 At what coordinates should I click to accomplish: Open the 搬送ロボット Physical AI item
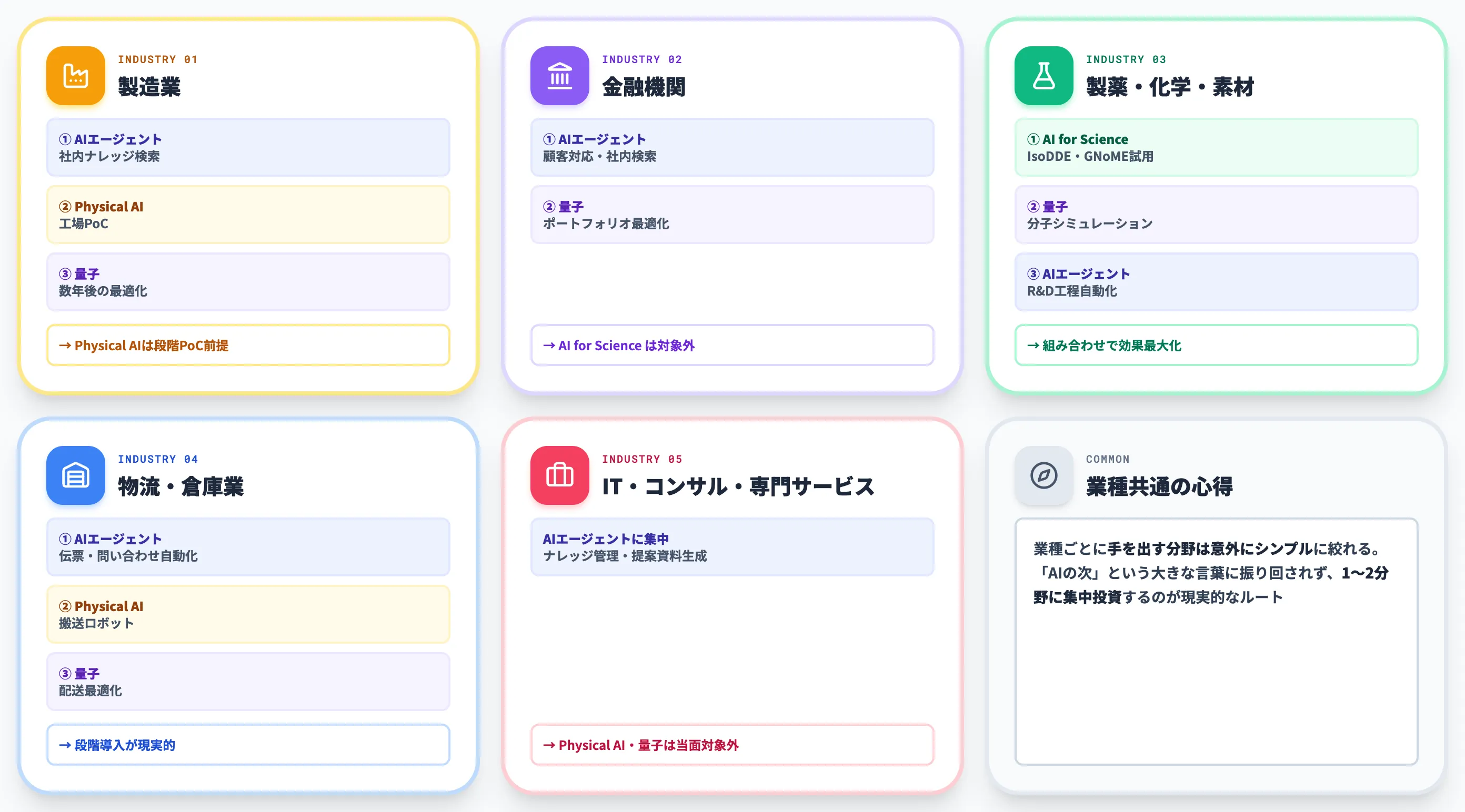click(248, 614)
